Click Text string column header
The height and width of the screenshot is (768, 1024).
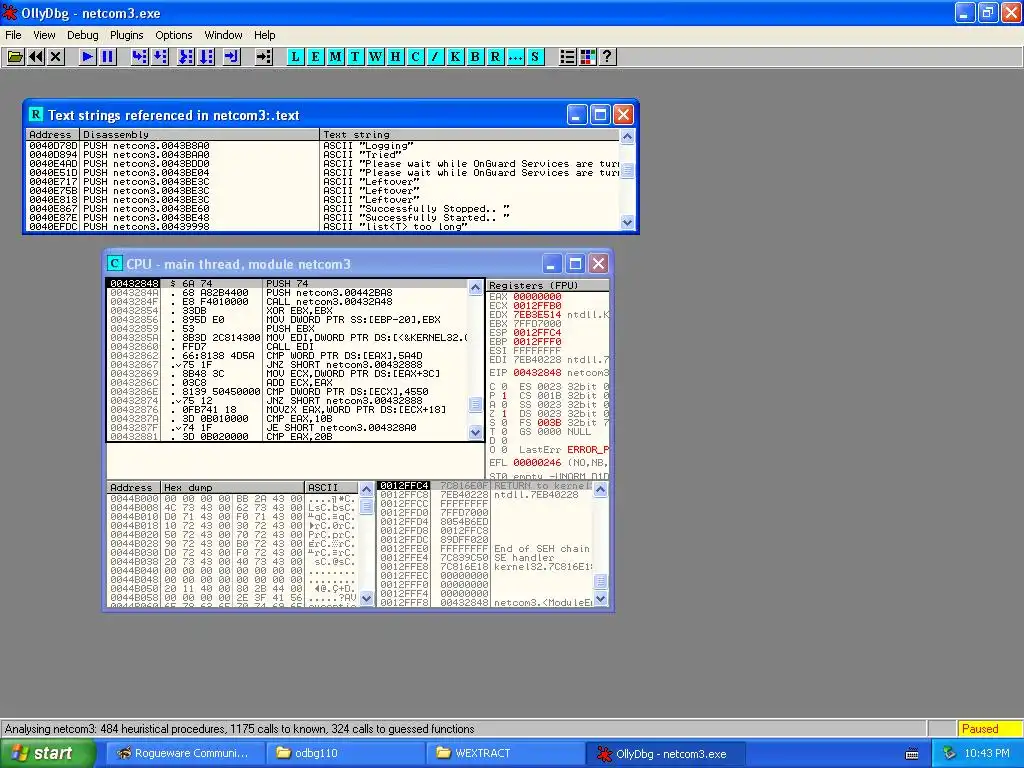click(470, 135)
